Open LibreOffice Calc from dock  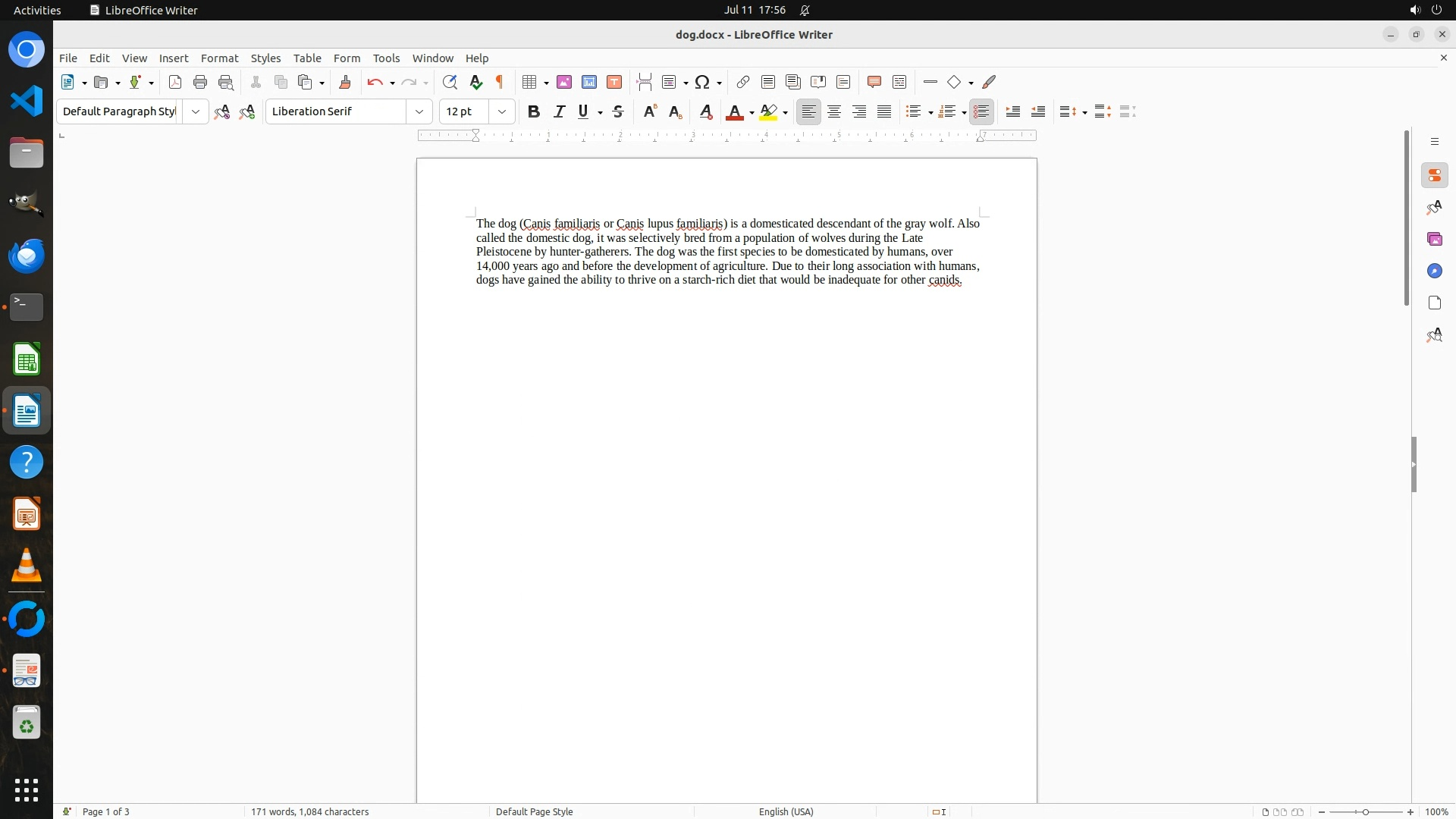tap(27, 359)
